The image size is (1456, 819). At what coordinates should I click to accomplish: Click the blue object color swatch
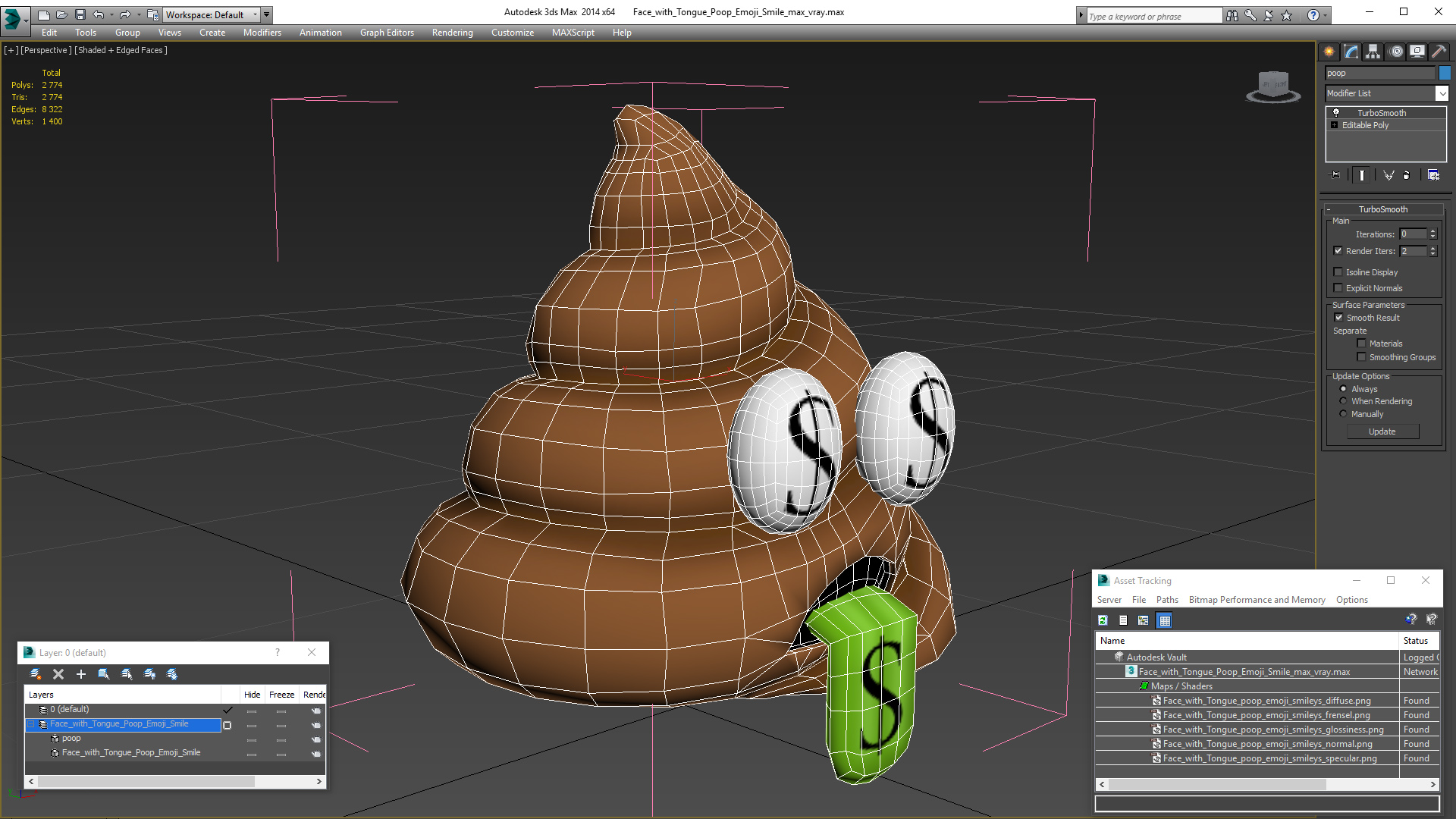coord(1445,74)
